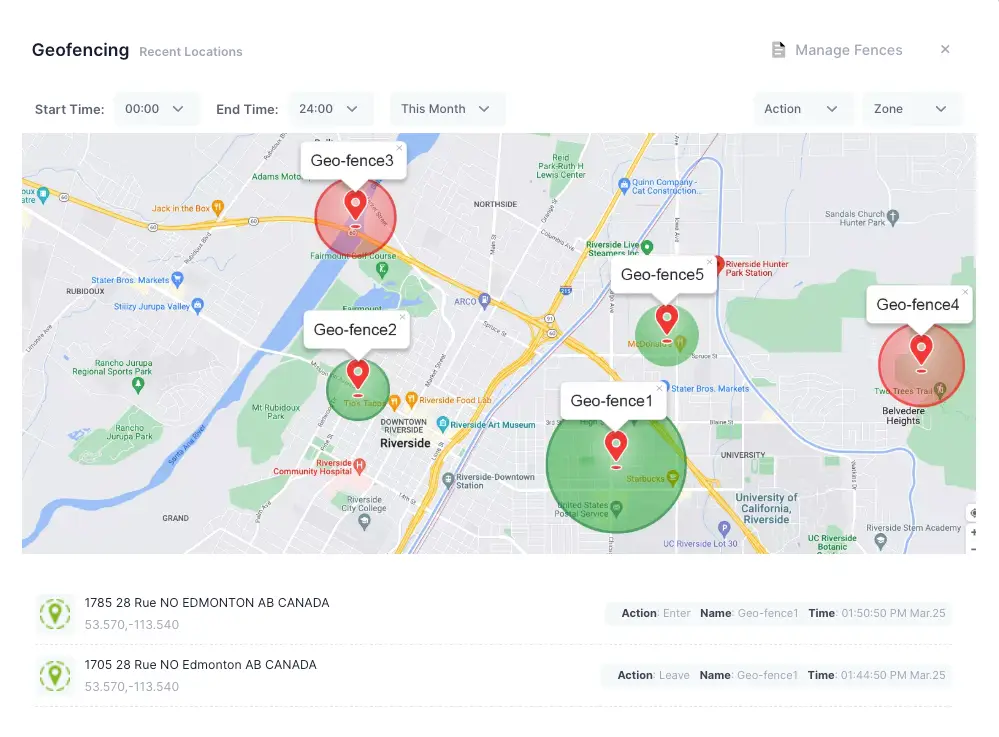
Task: Switch to Recent Locations view
Action: click(x=190, y=51)
